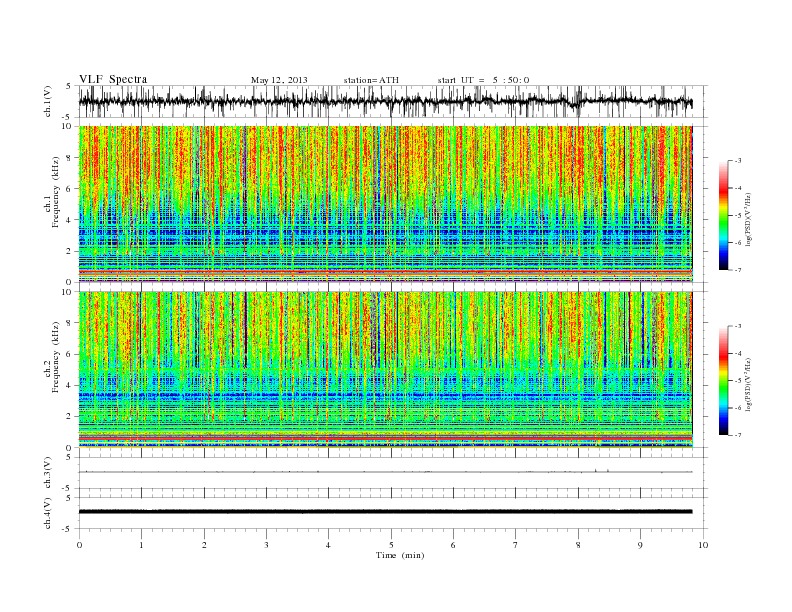
Task: Click the time axis tick label "1"
Action: click(x=141, y=545)
